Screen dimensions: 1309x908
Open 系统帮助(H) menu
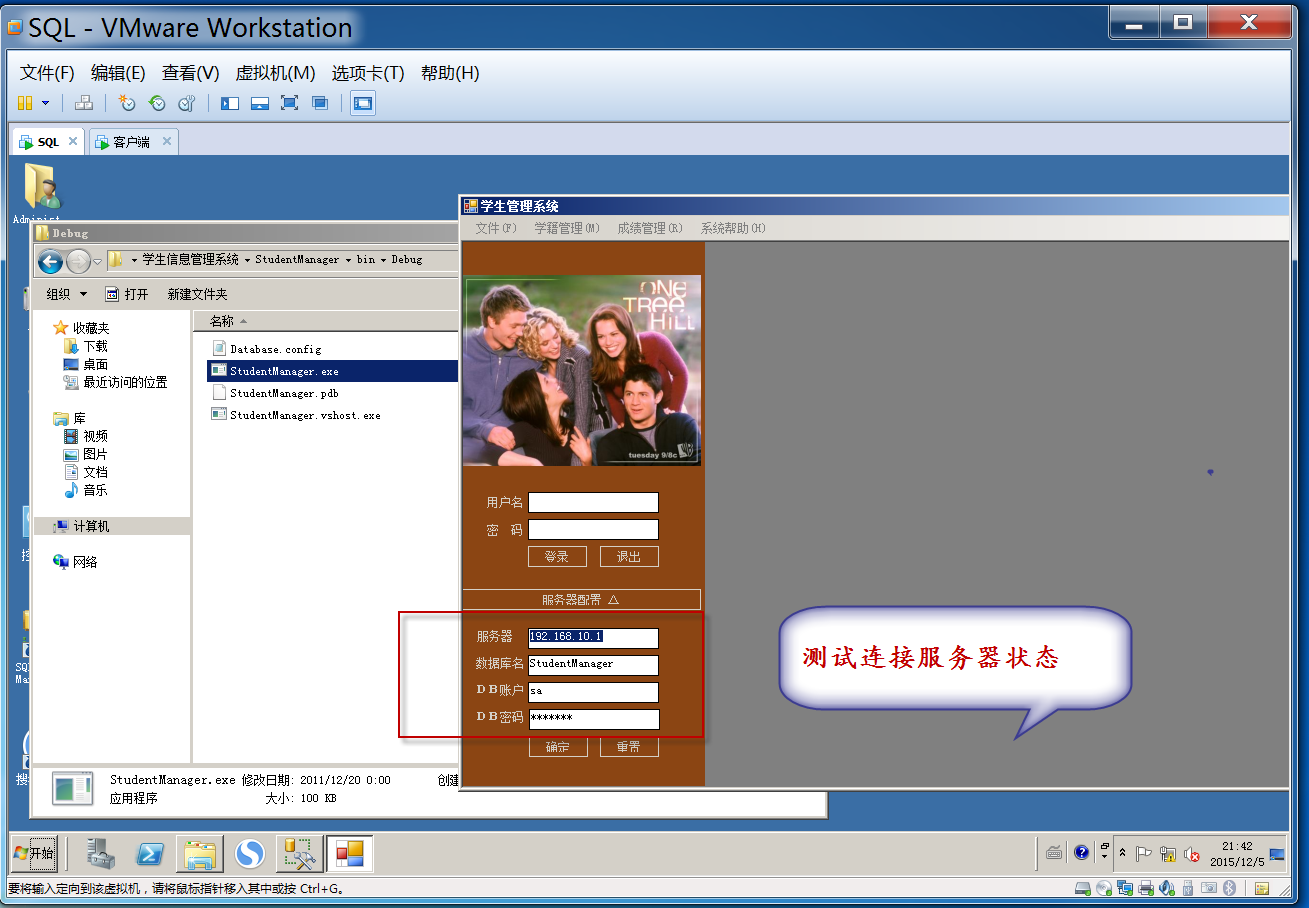tap(733, 228)
